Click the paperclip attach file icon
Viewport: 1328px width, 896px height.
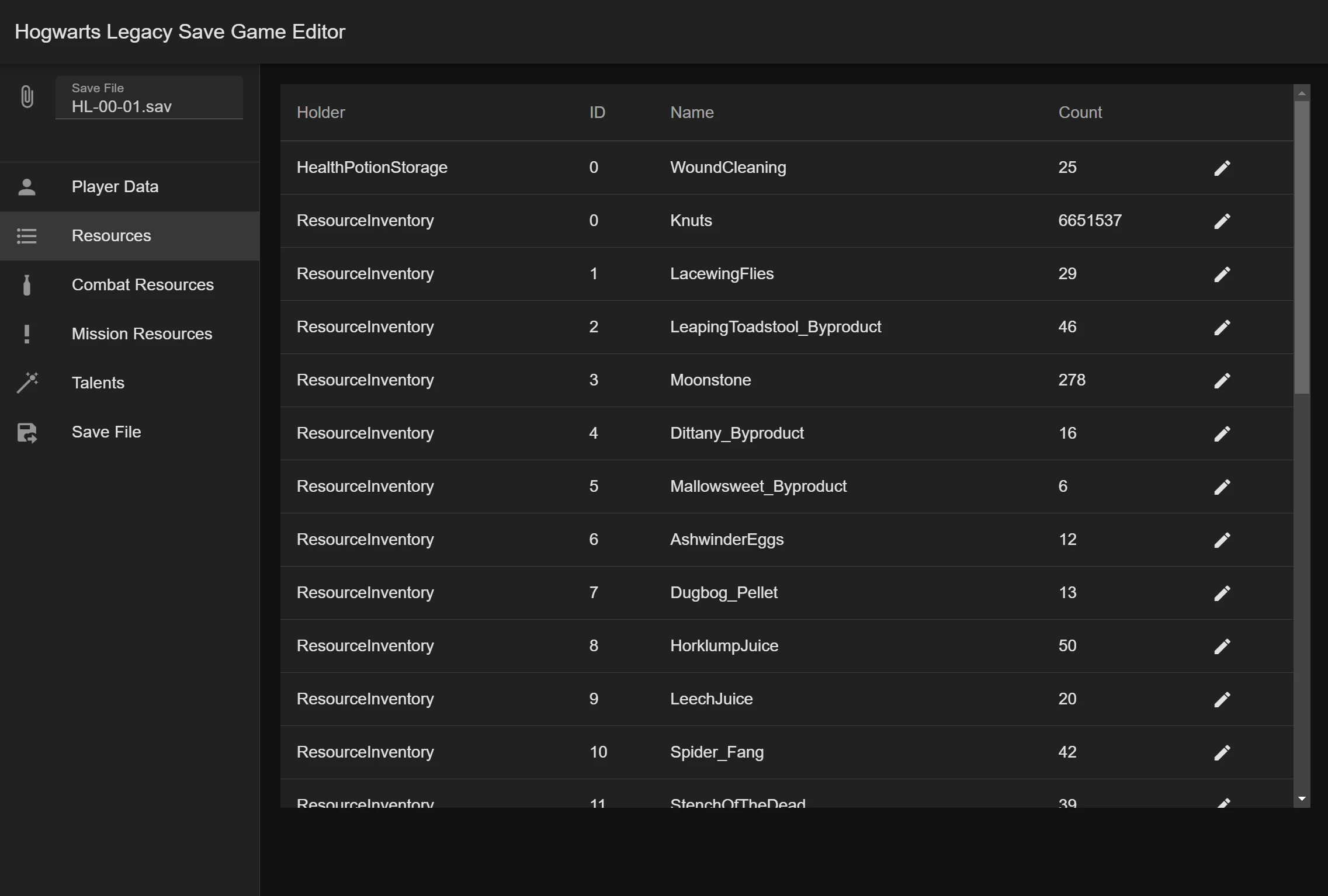click(27, 96)
